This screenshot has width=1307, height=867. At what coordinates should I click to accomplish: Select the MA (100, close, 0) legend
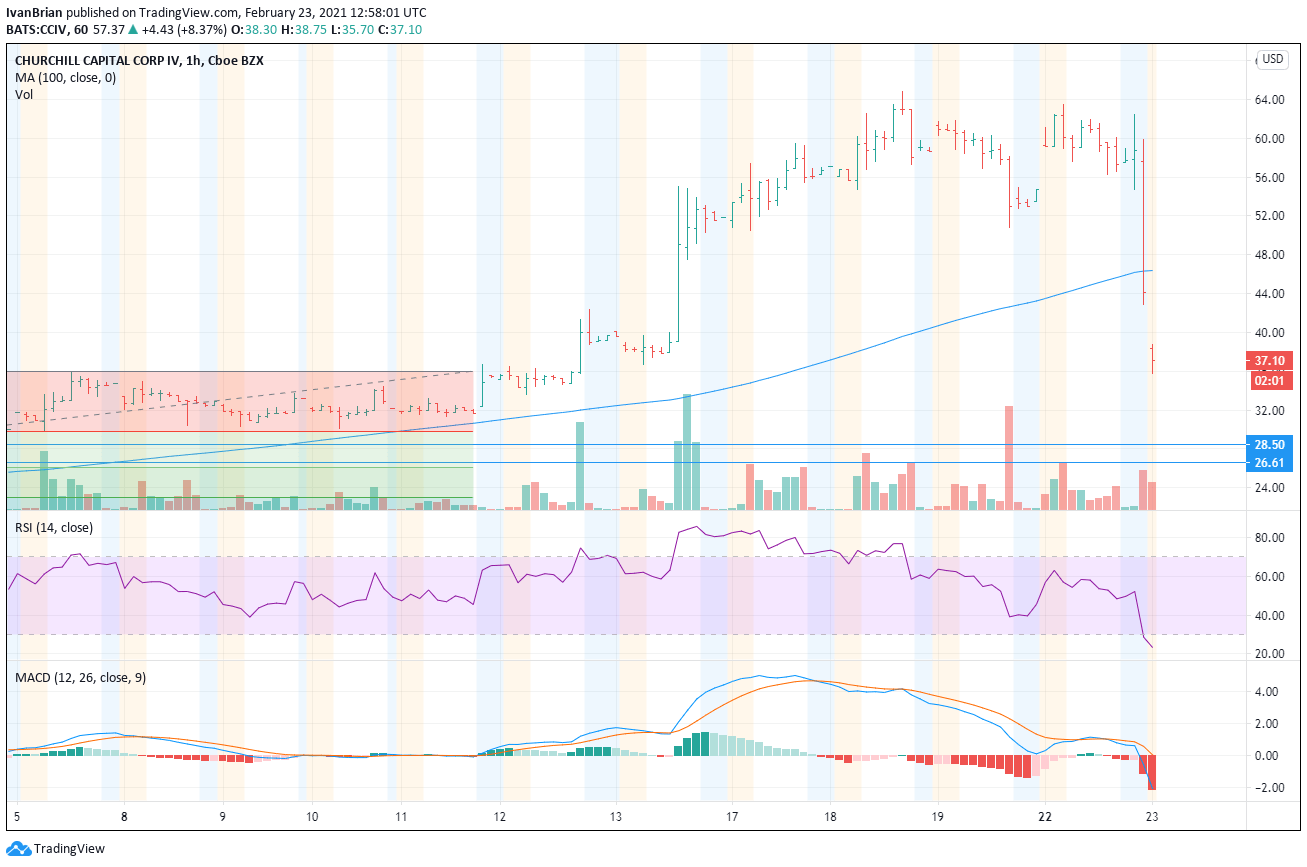(65, 77)
